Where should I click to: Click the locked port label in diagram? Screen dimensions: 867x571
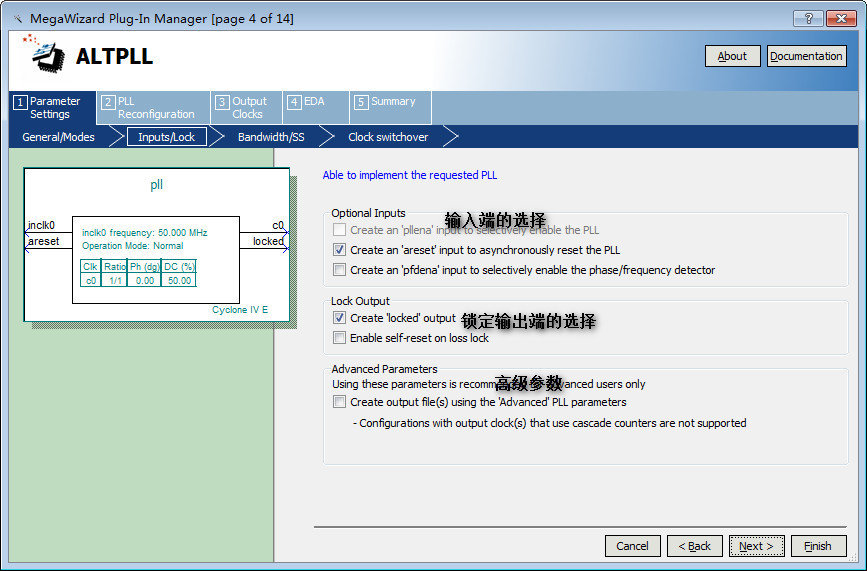coord(268,241)
